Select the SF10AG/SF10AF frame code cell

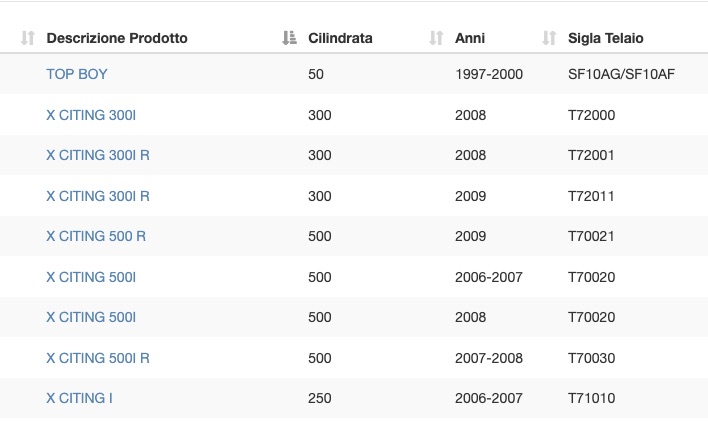[x=621, y=74]
